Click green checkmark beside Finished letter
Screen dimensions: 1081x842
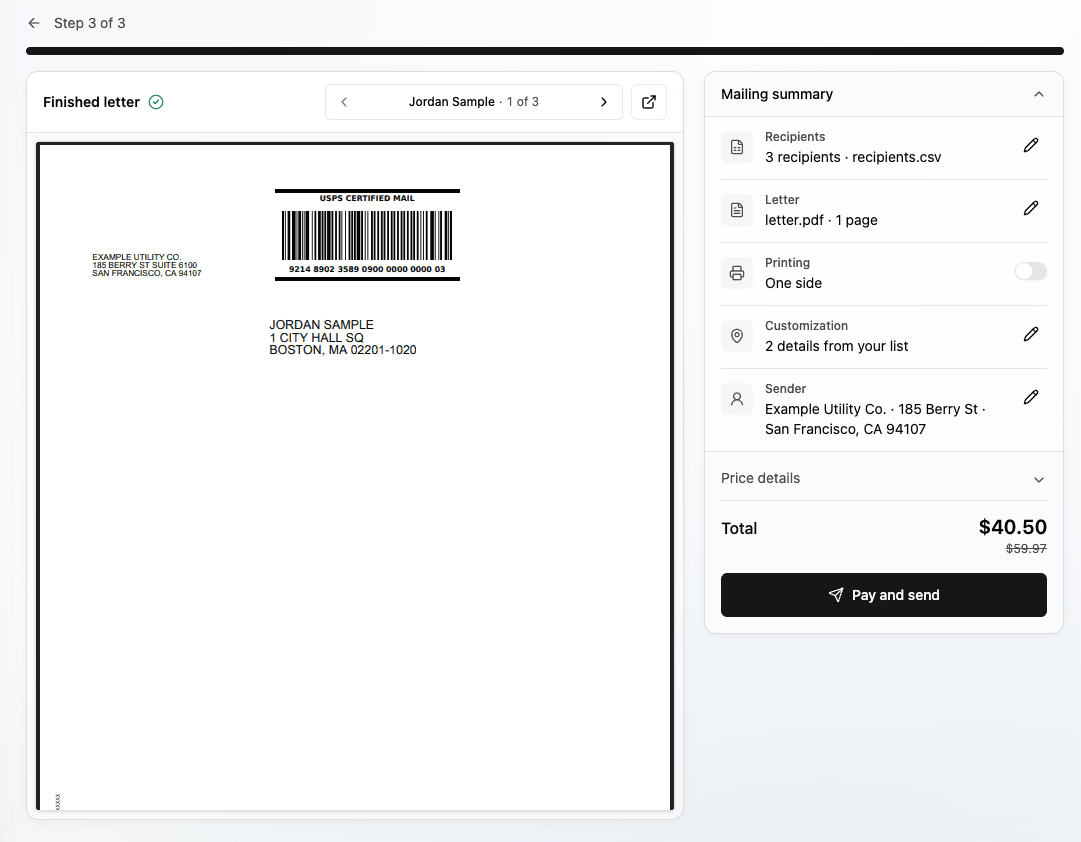pyautogui.click(x=156, y=102)
